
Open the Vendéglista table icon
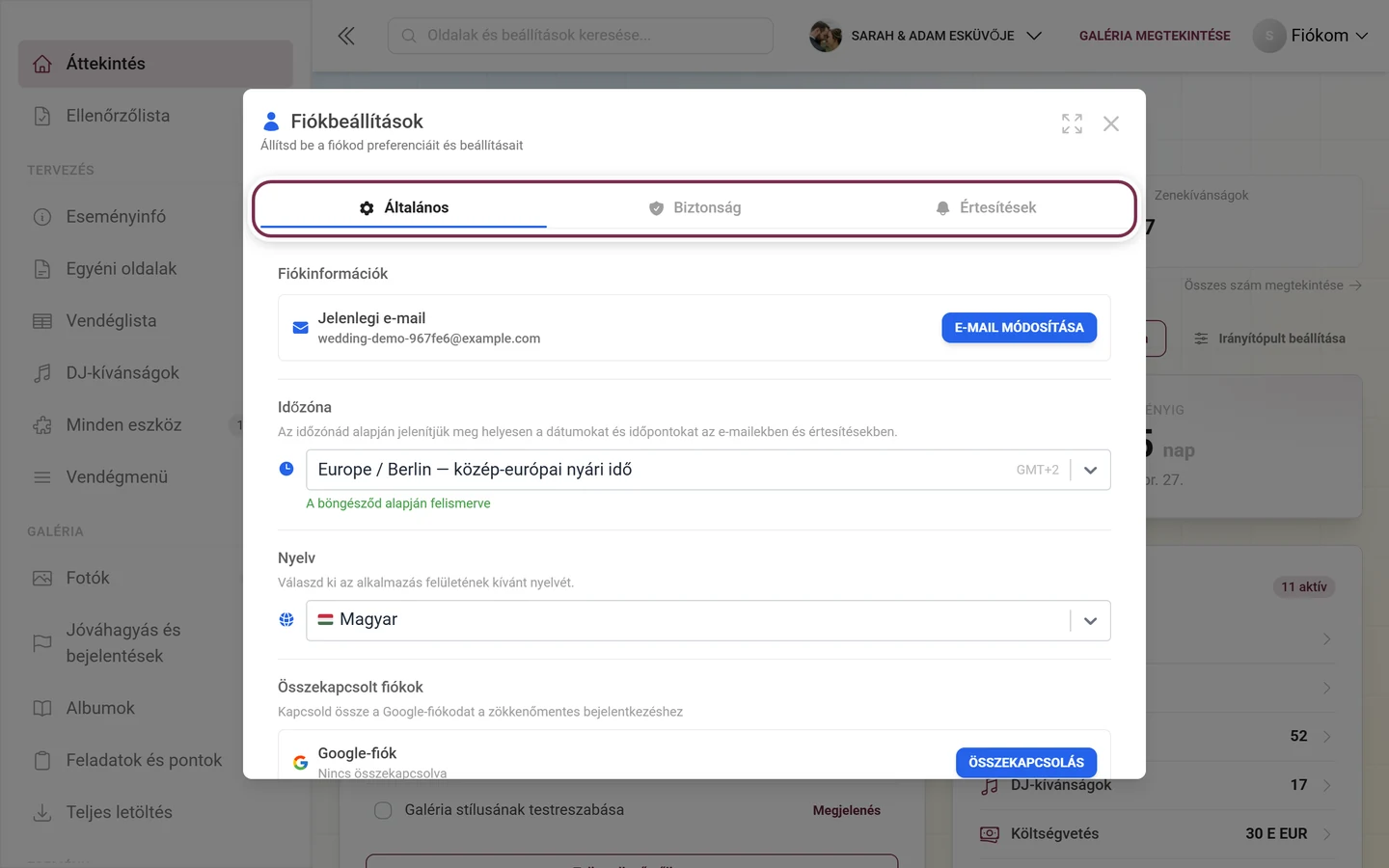point(42,321)
